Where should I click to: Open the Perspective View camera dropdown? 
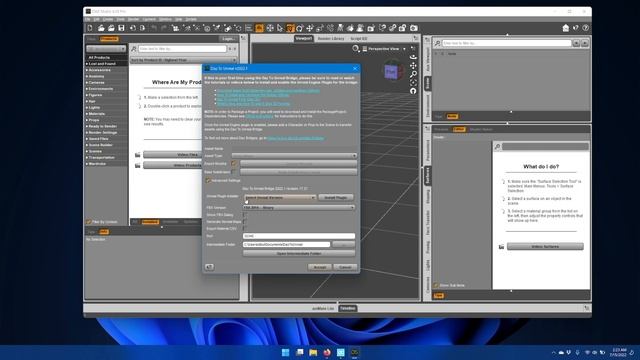point(384,49)
